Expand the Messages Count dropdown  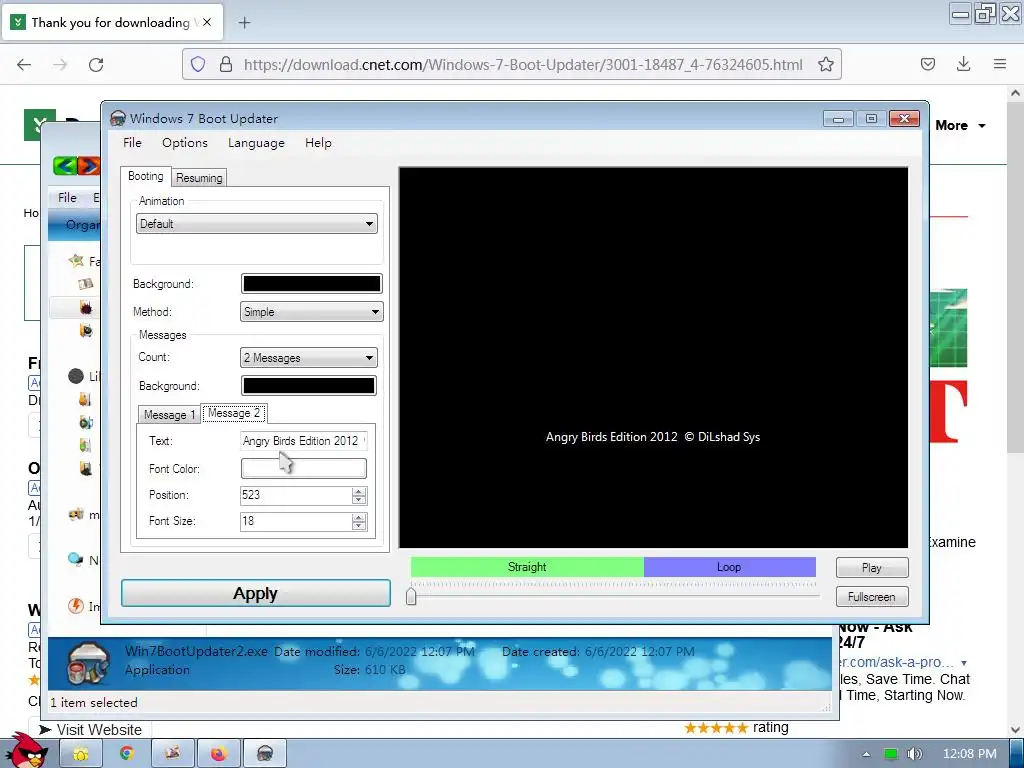click(x=308, y=358)
